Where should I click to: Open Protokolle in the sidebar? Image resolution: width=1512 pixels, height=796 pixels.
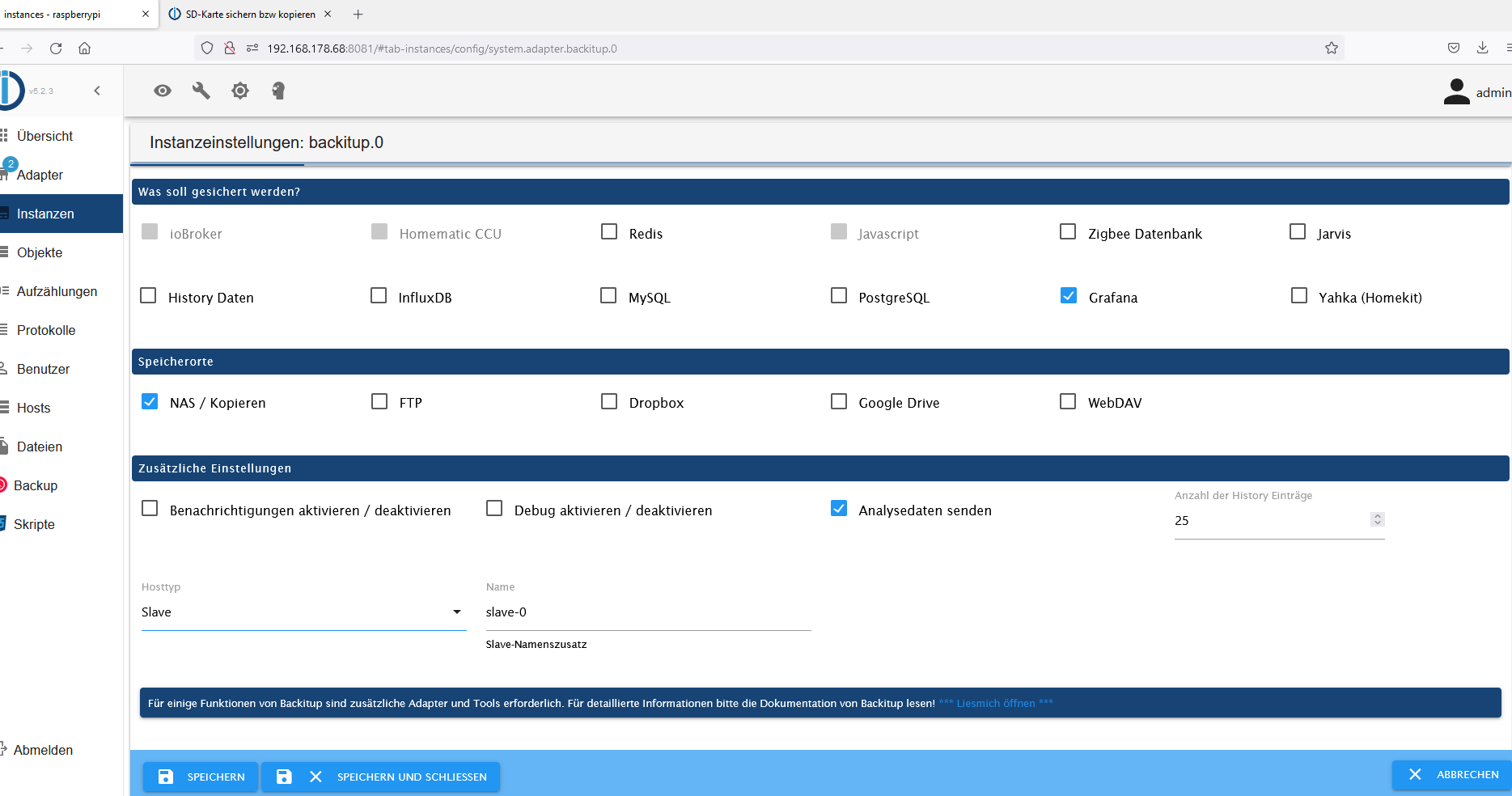coord(61,330)
